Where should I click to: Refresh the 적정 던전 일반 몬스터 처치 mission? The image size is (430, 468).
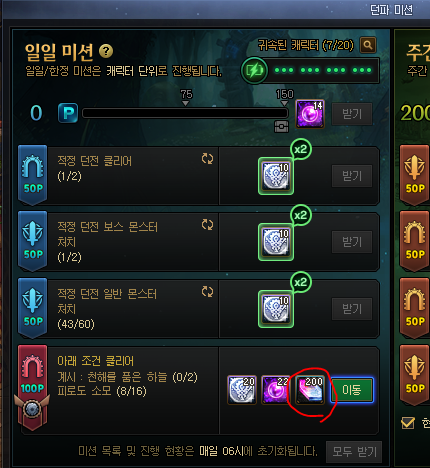[x=207, y=292]
